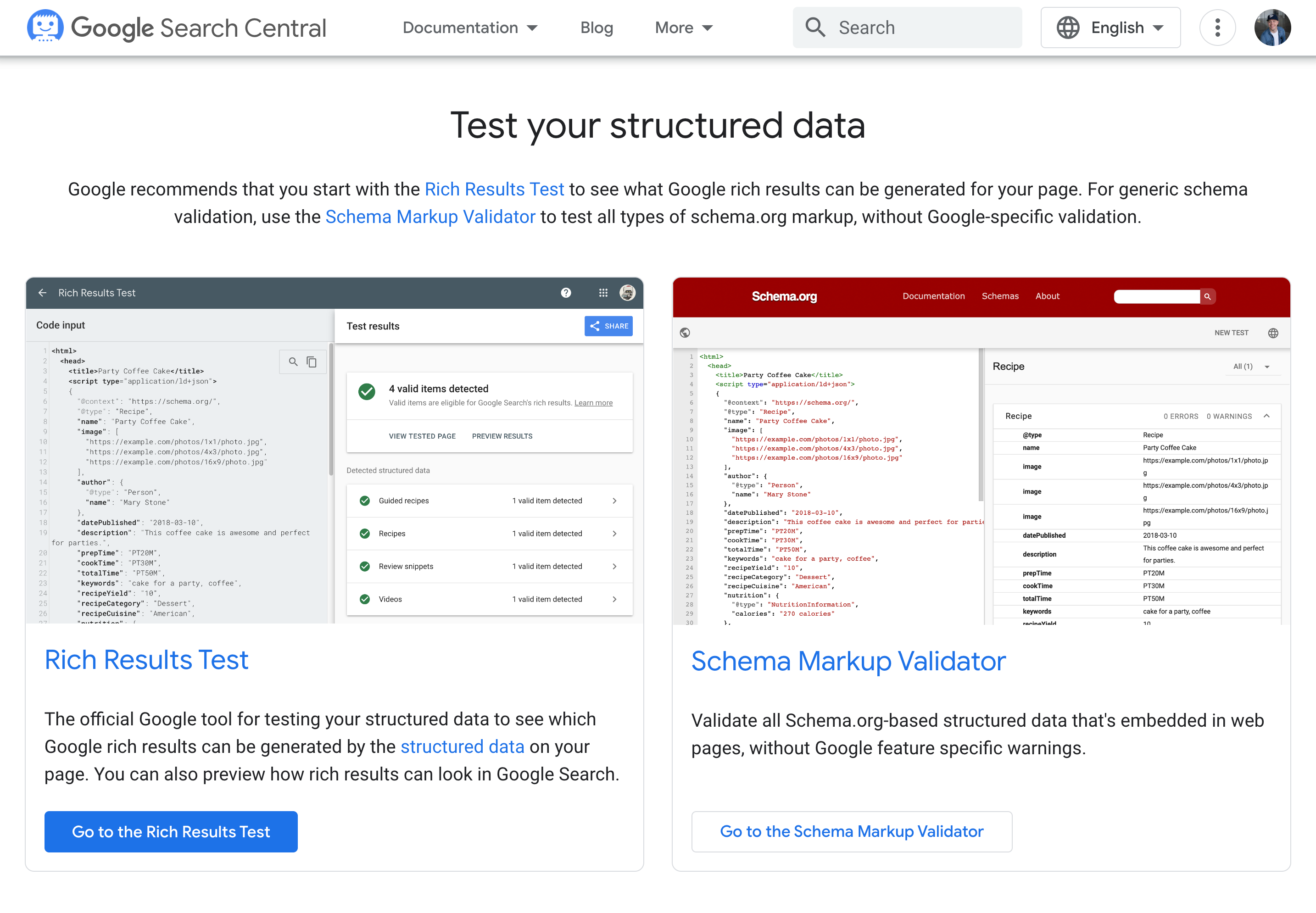This screenshot has width=1316, height=913.
Task: Click the zoom icon in Rich Results code panel
Action: pos(293,361)
